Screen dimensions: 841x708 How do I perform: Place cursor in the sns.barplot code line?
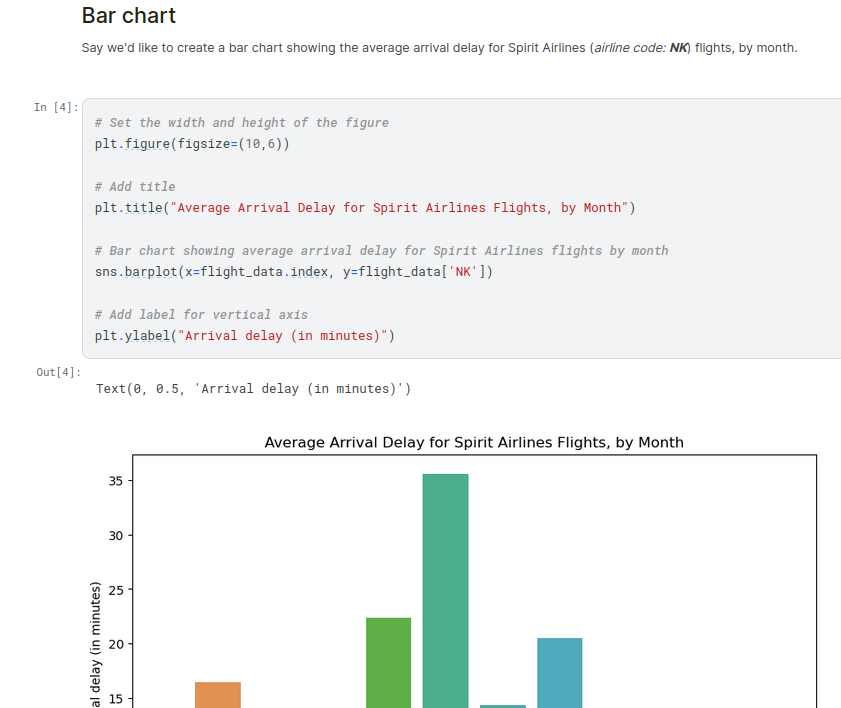pyautogui.click(x=294, y=272)
